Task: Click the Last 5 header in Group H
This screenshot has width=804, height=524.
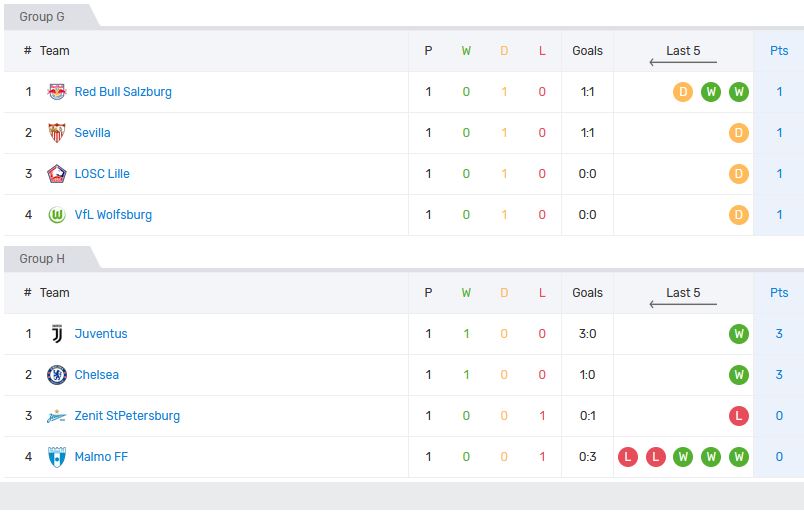Action: pyautogui.click(x=683, y=293)
